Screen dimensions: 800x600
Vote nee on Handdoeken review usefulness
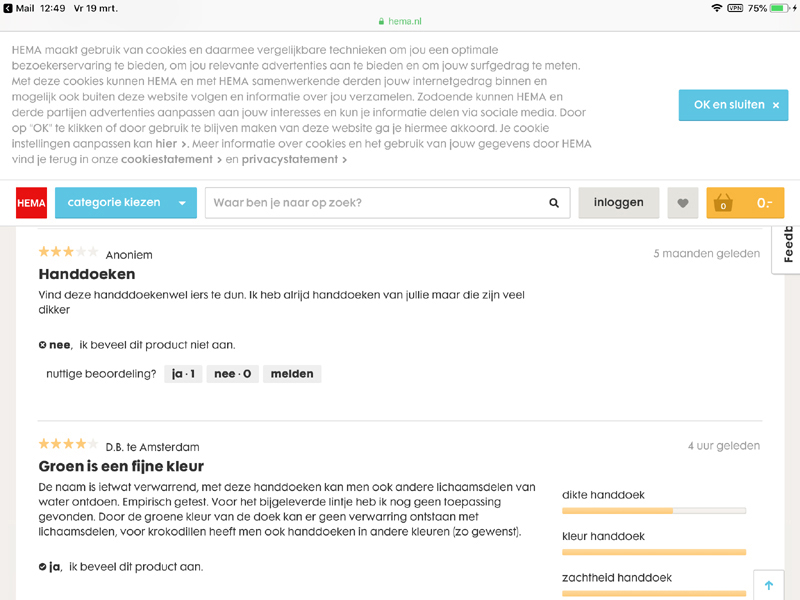pyautogui.click(x=233, y=374)
